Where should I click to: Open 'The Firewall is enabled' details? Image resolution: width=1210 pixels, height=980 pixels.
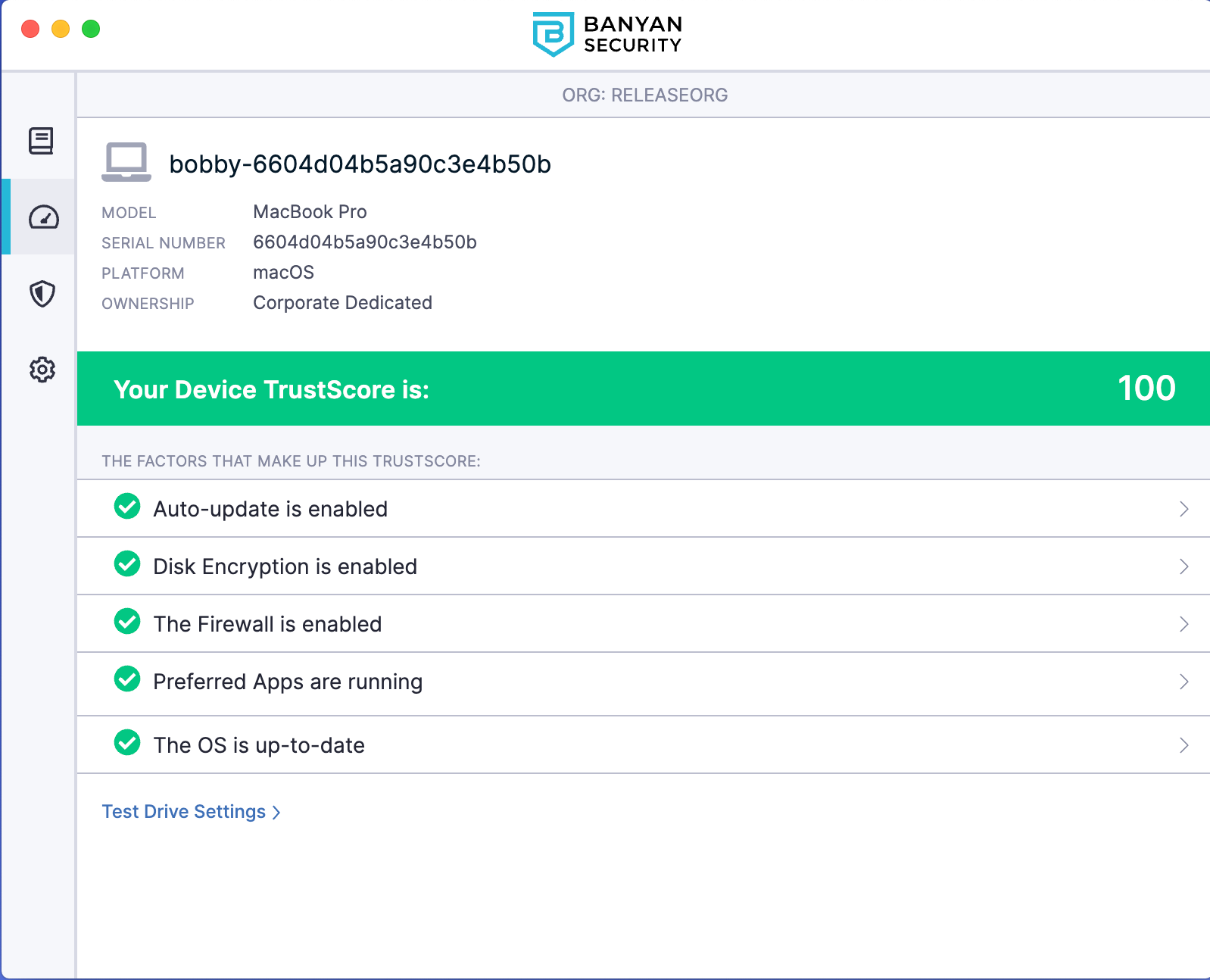tap(644, 624)
